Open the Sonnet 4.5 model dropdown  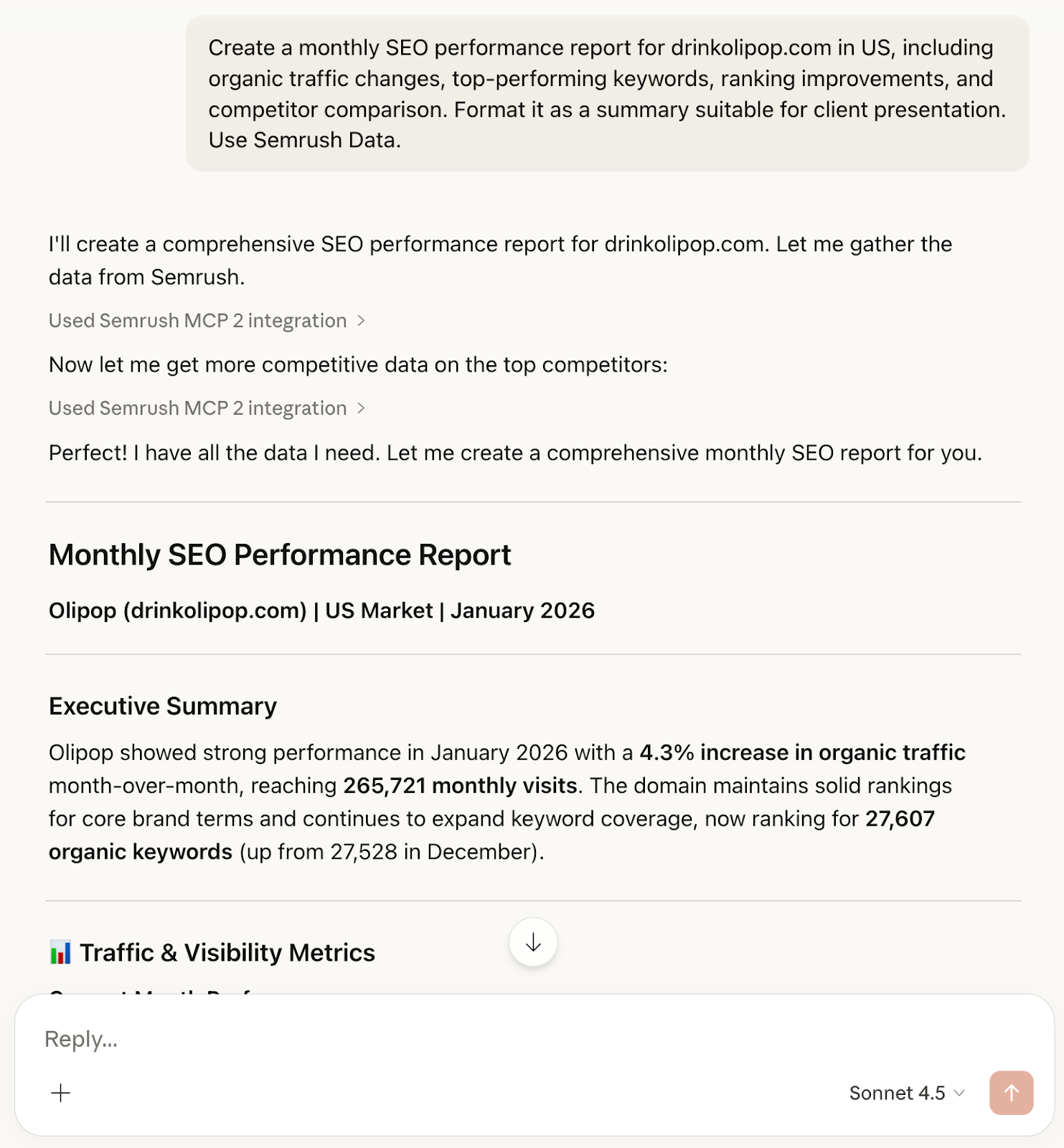(x=904, y=1094)
